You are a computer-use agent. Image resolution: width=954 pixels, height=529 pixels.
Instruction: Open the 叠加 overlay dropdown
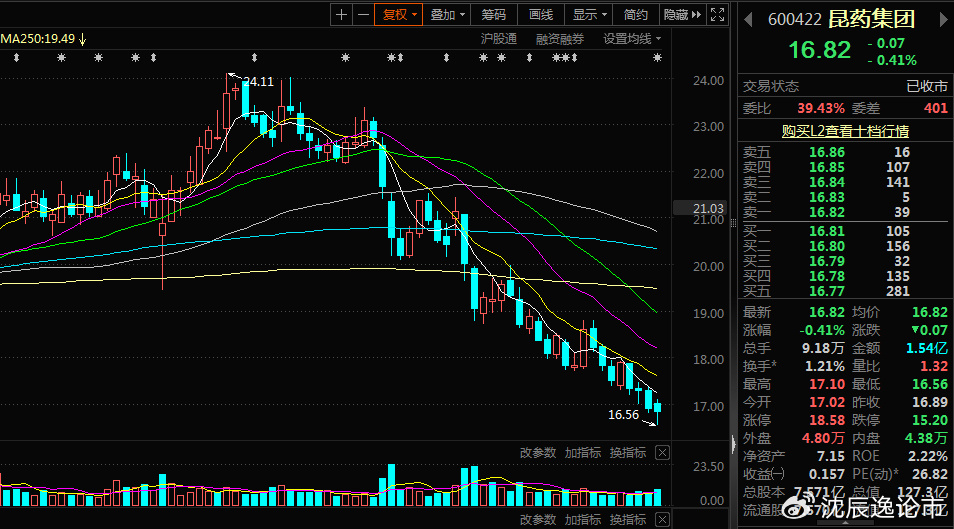(x=447, y=15)
